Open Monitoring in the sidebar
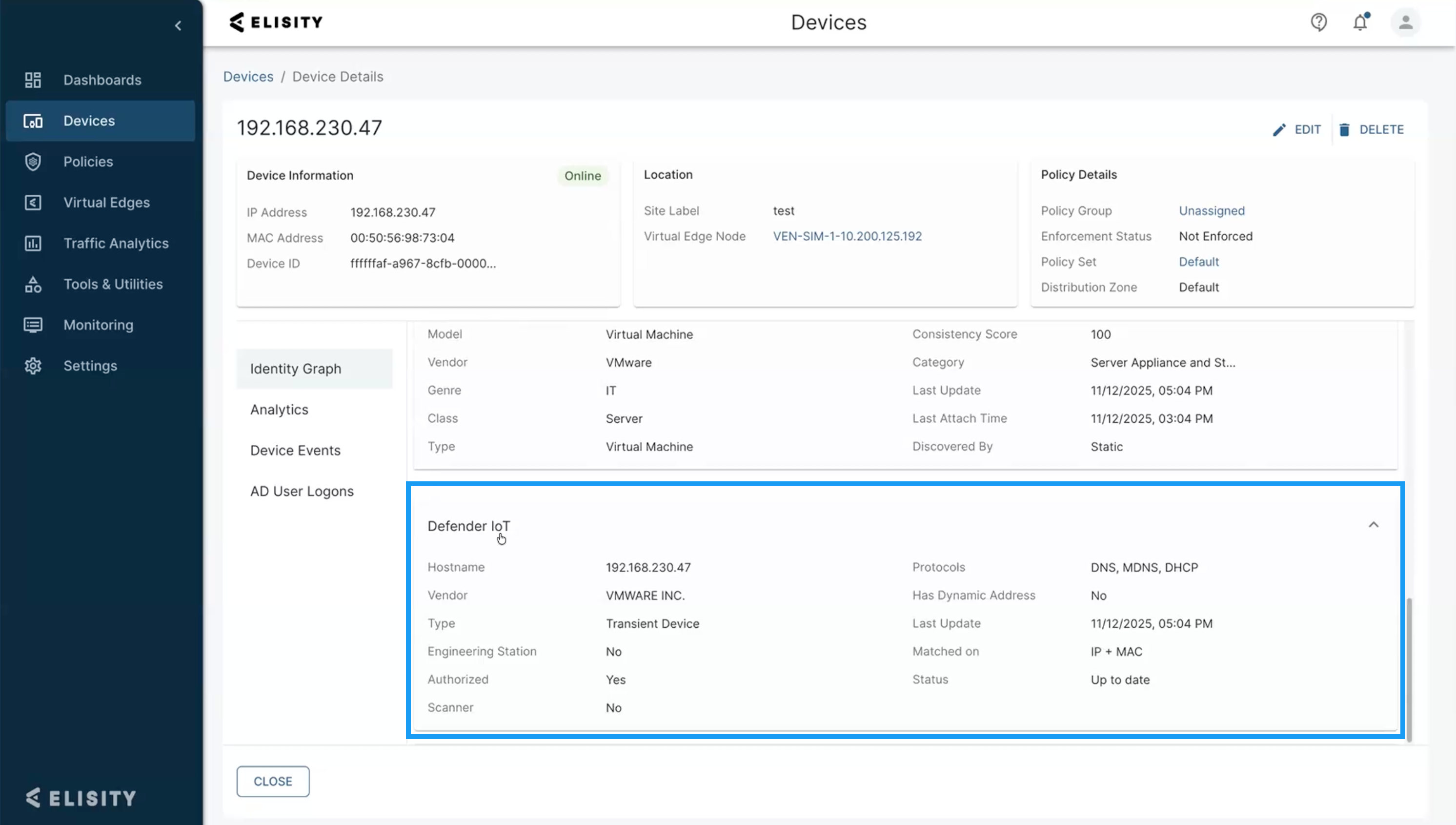1456x825 pixels. [x=98, y=325]
